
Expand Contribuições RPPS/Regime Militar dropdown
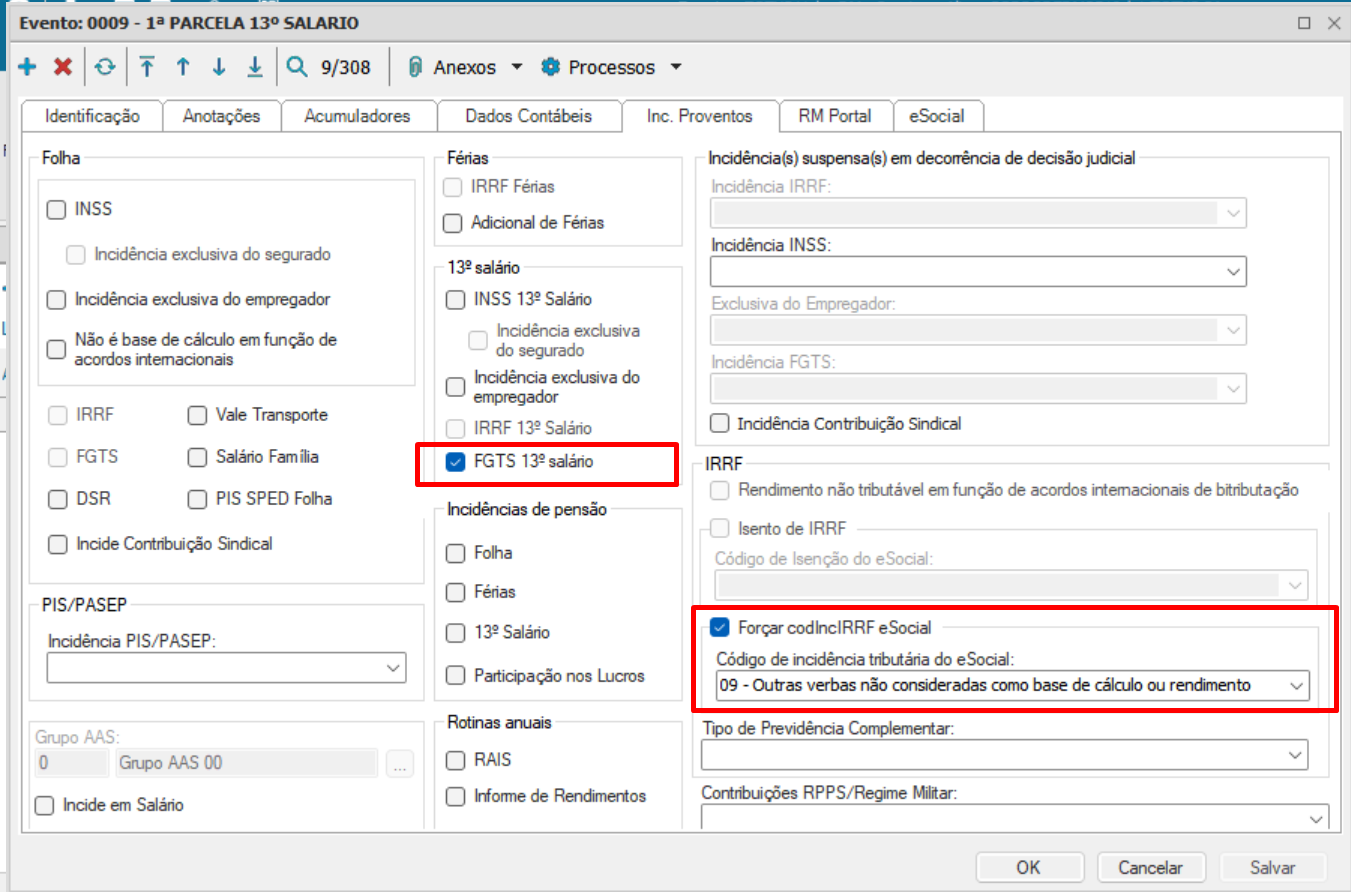pos(1316,819)
